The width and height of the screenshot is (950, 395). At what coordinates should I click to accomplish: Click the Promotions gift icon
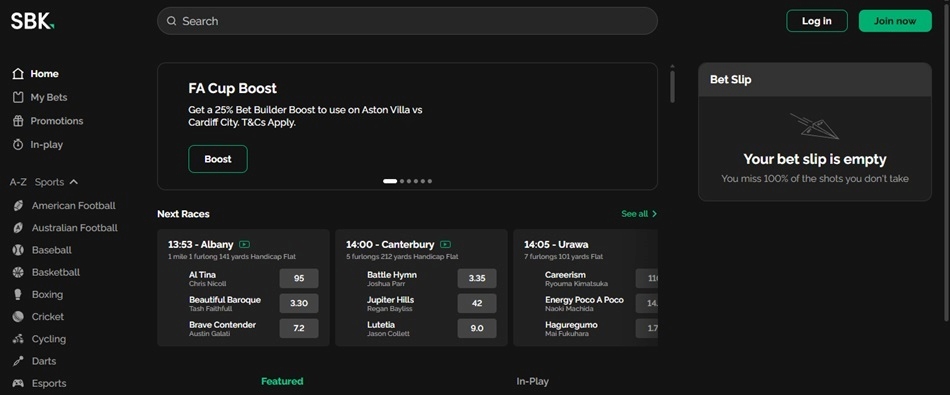(x=18, y=121)
